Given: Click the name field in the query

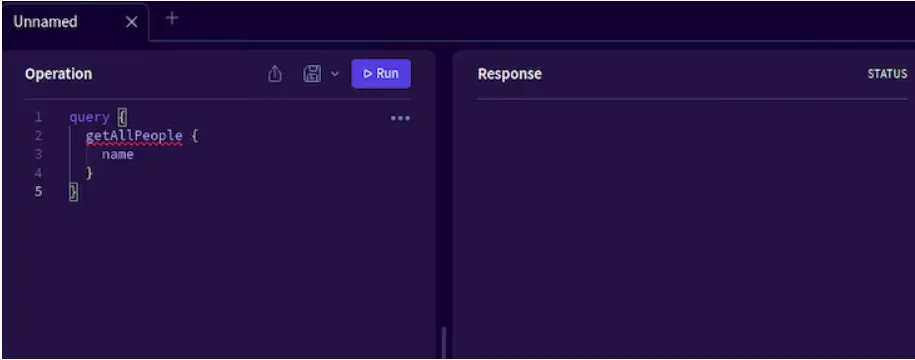Looking at the screenshot, I should pyautogui.click(x=118, y=155).
